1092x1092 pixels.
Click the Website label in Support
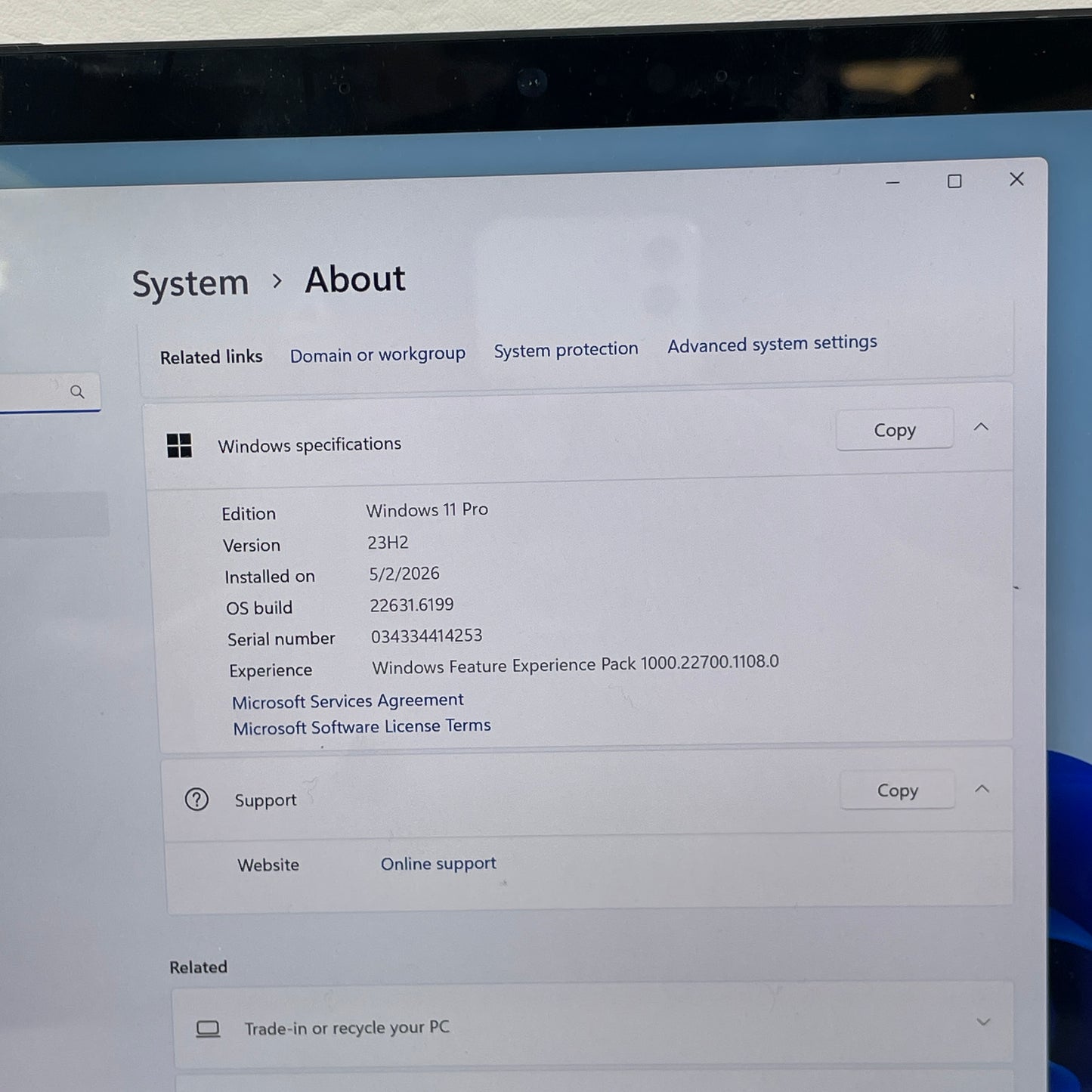[x=268, y=865]
